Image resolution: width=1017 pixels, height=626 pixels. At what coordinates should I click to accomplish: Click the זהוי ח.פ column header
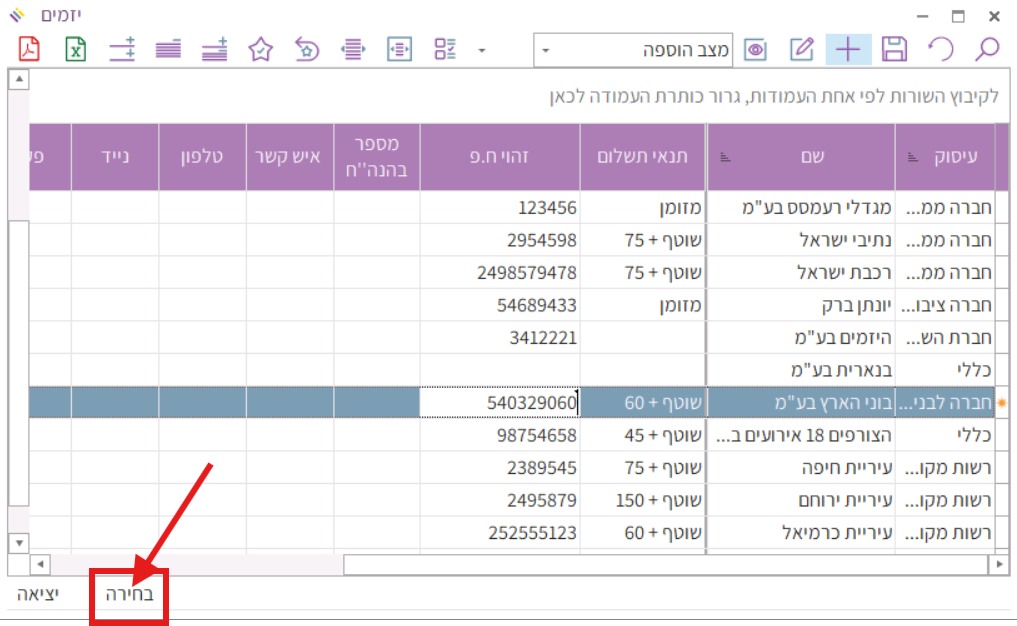499,157
